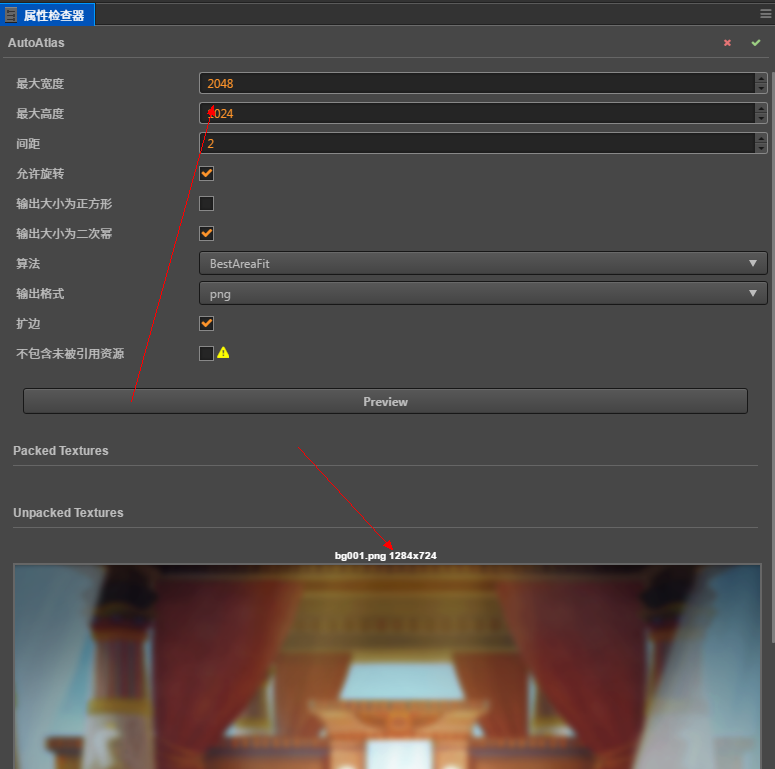The image size is (775, 769).
Task: Decrease 间距 with the down stepper arrow
Action: [761, 148]
